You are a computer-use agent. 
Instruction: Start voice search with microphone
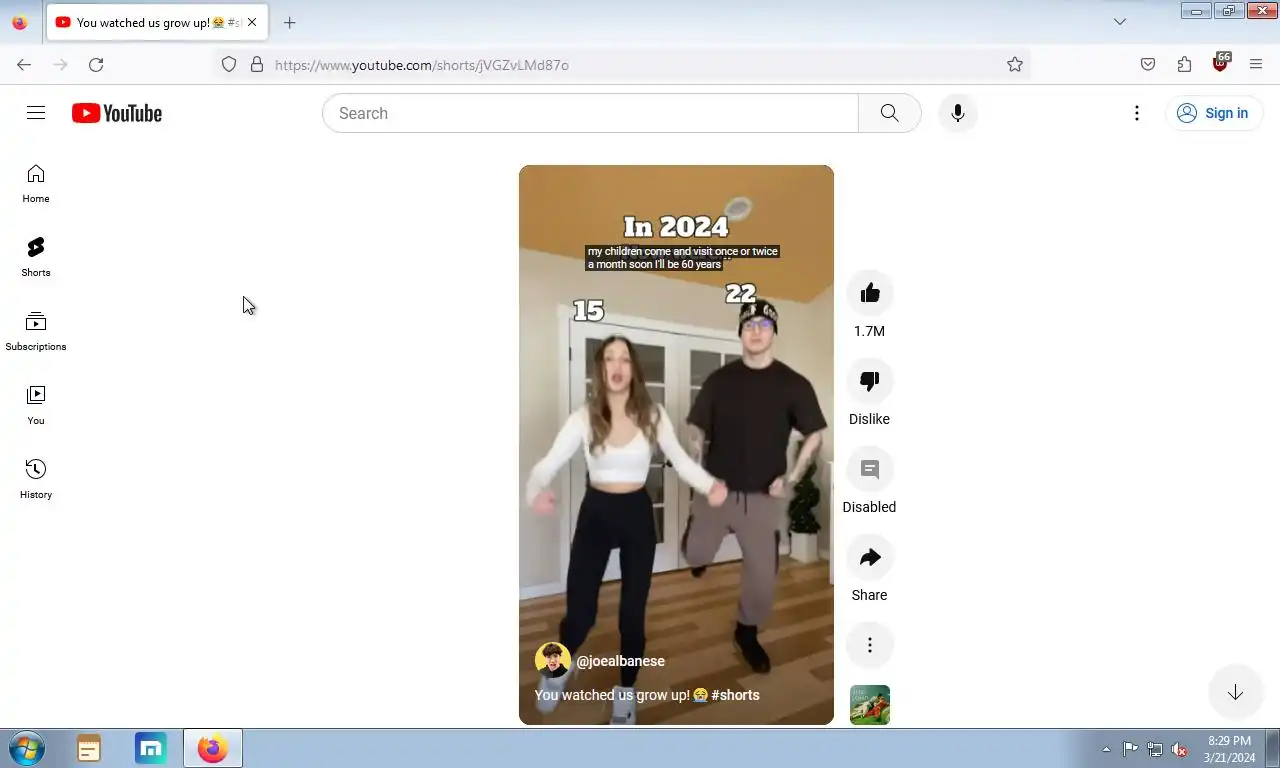coord(958,113)
